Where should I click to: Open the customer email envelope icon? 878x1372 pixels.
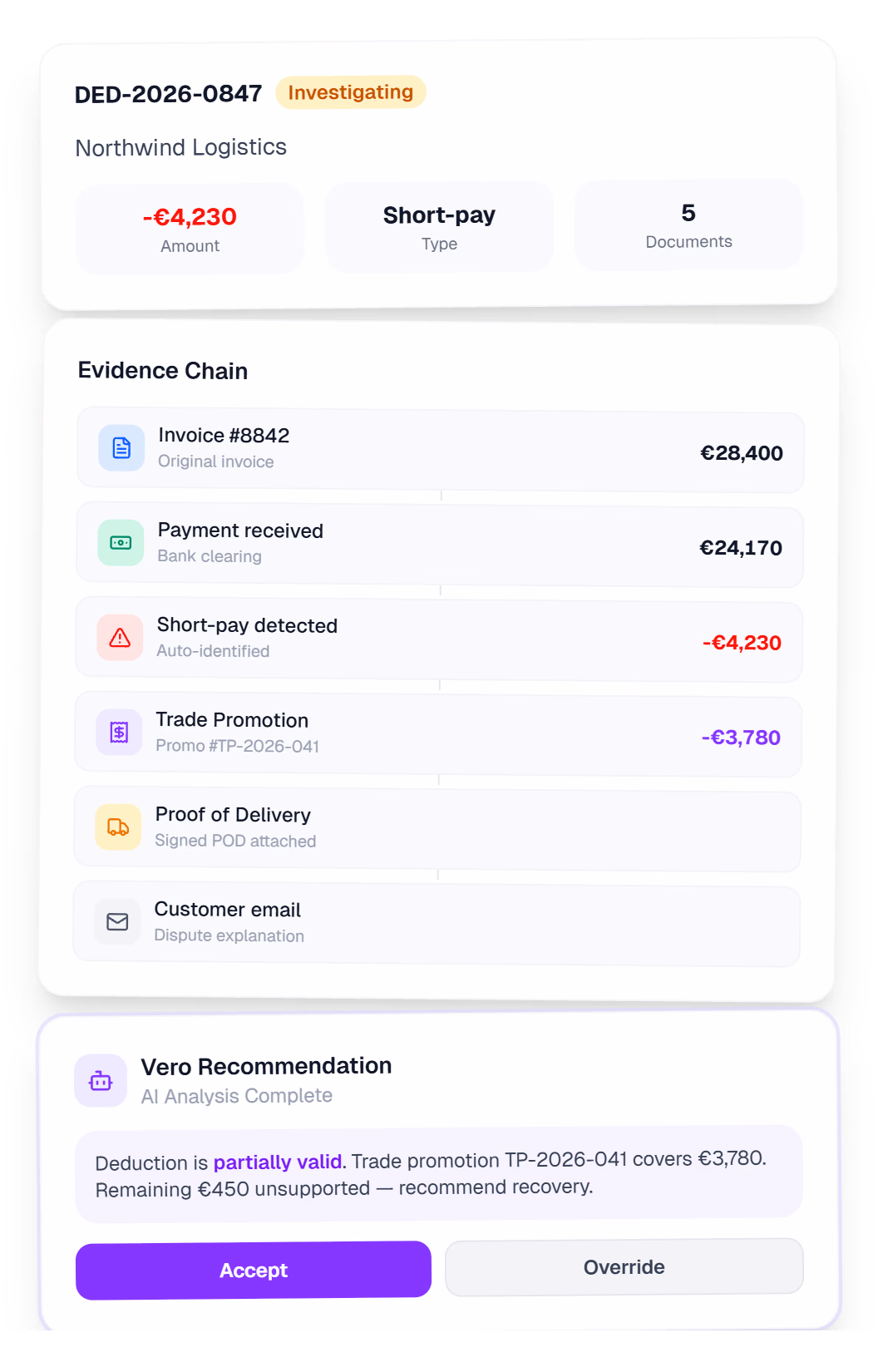point(116,921)
